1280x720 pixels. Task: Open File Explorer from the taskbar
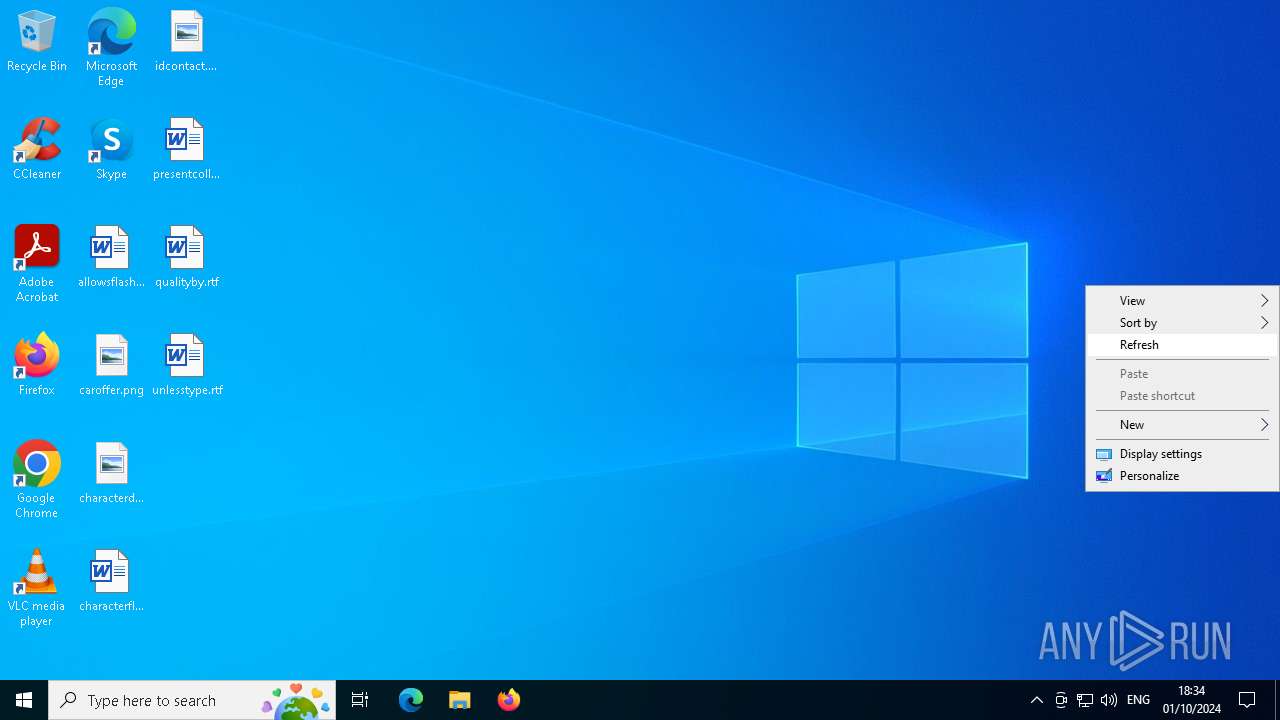pyautogui.click(x=460, y=700)
